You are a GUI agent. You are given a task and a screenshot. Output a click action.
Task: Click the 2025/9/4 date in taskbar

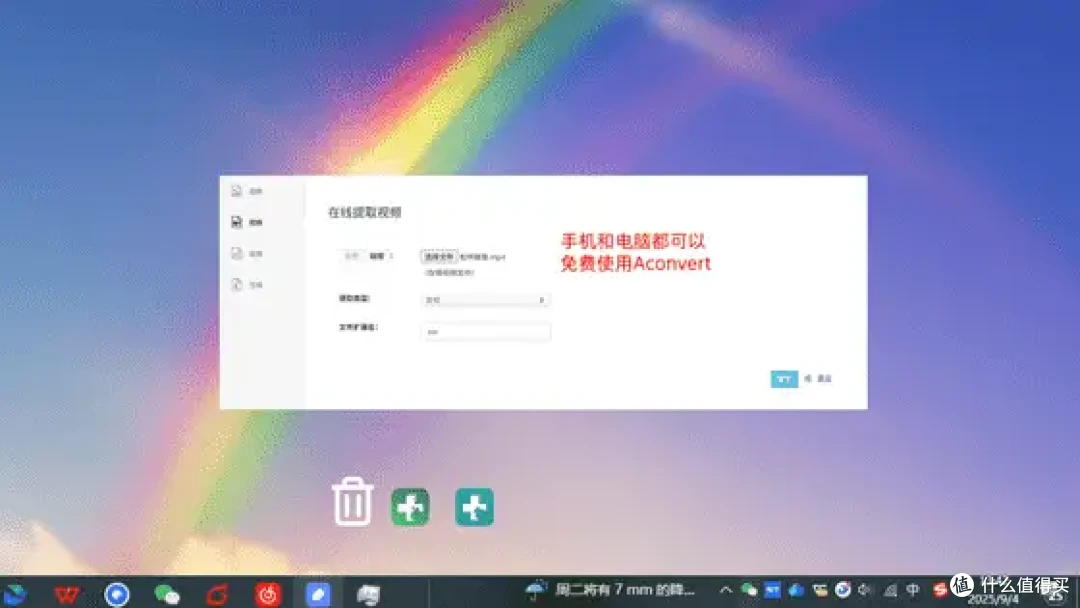click(993, 599)
